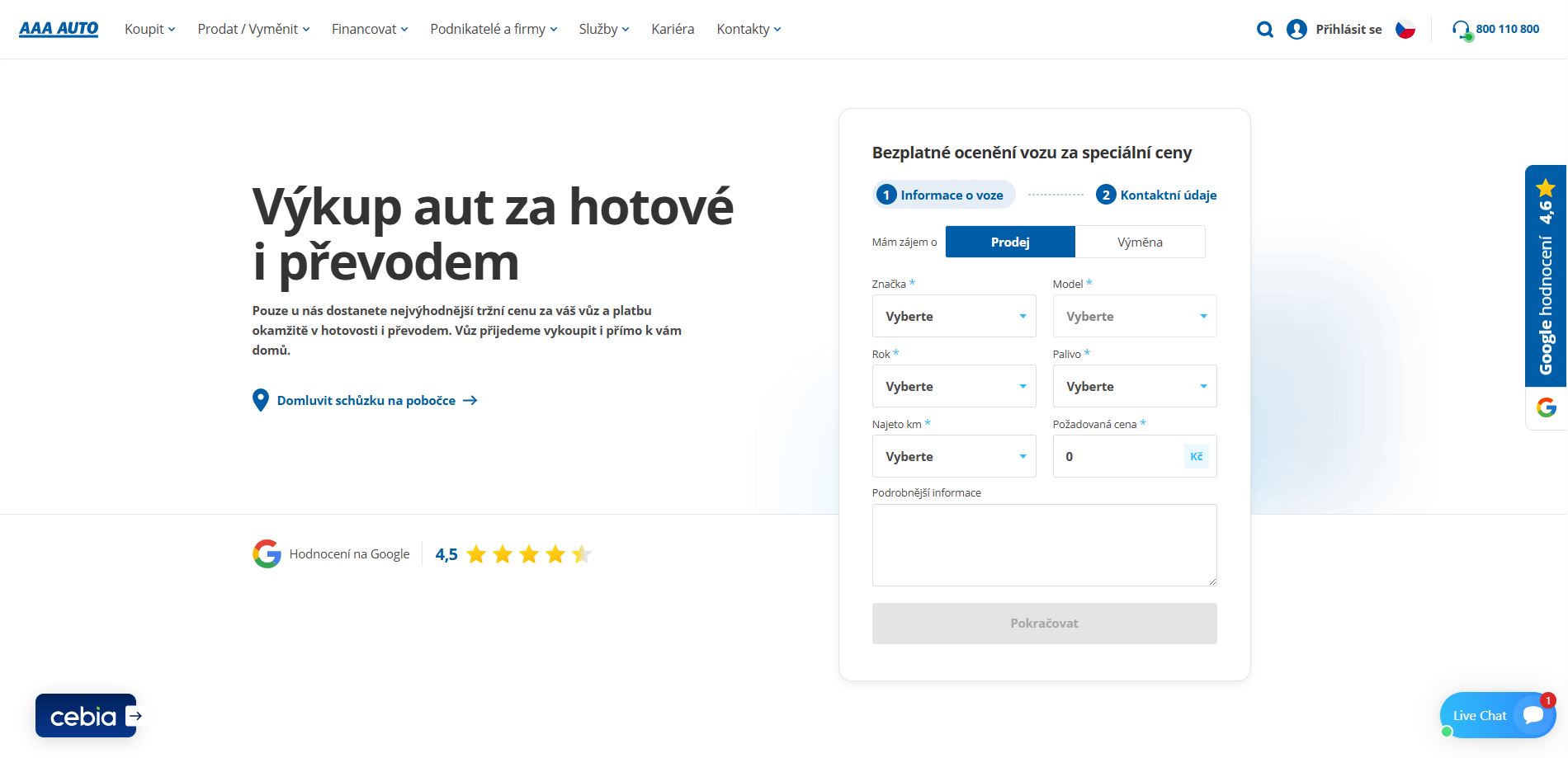Click the Google hodnocení 4,6 side tab
The image size is (1568, 758).
[1546, 276]
